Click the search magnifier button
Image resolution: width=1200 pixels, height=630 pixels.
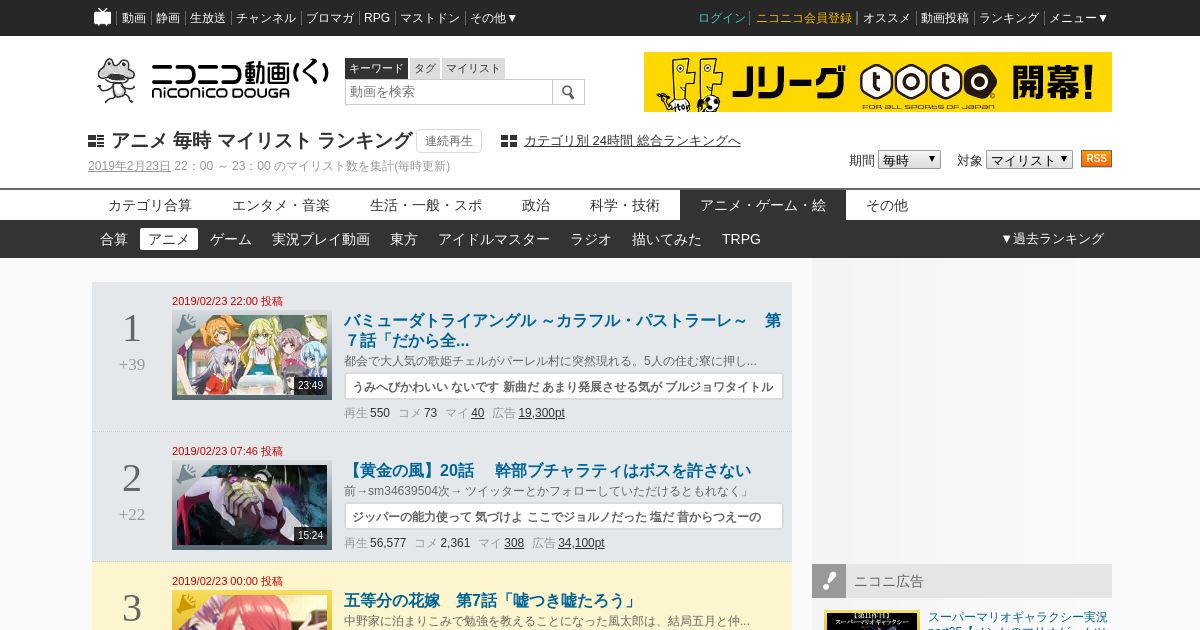point(568,92)
